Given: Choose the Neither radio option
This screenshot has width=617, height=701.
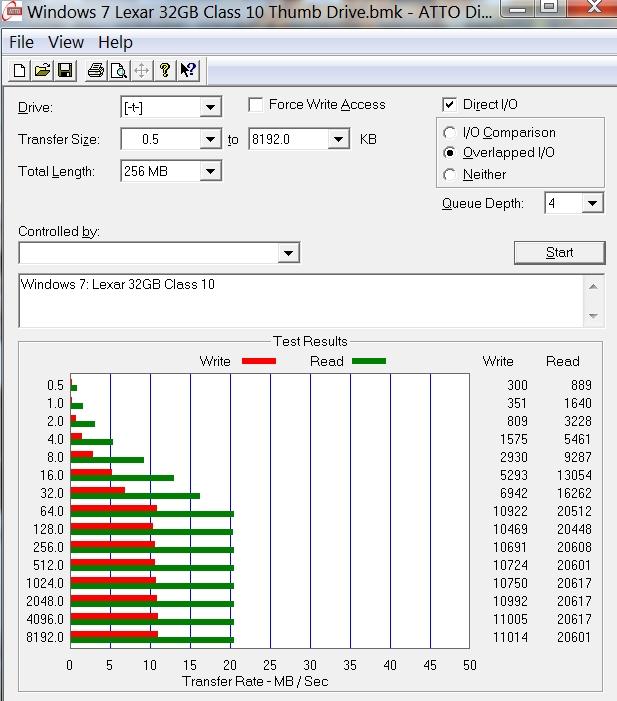Looking at the screenshot, I should point(449,174).
